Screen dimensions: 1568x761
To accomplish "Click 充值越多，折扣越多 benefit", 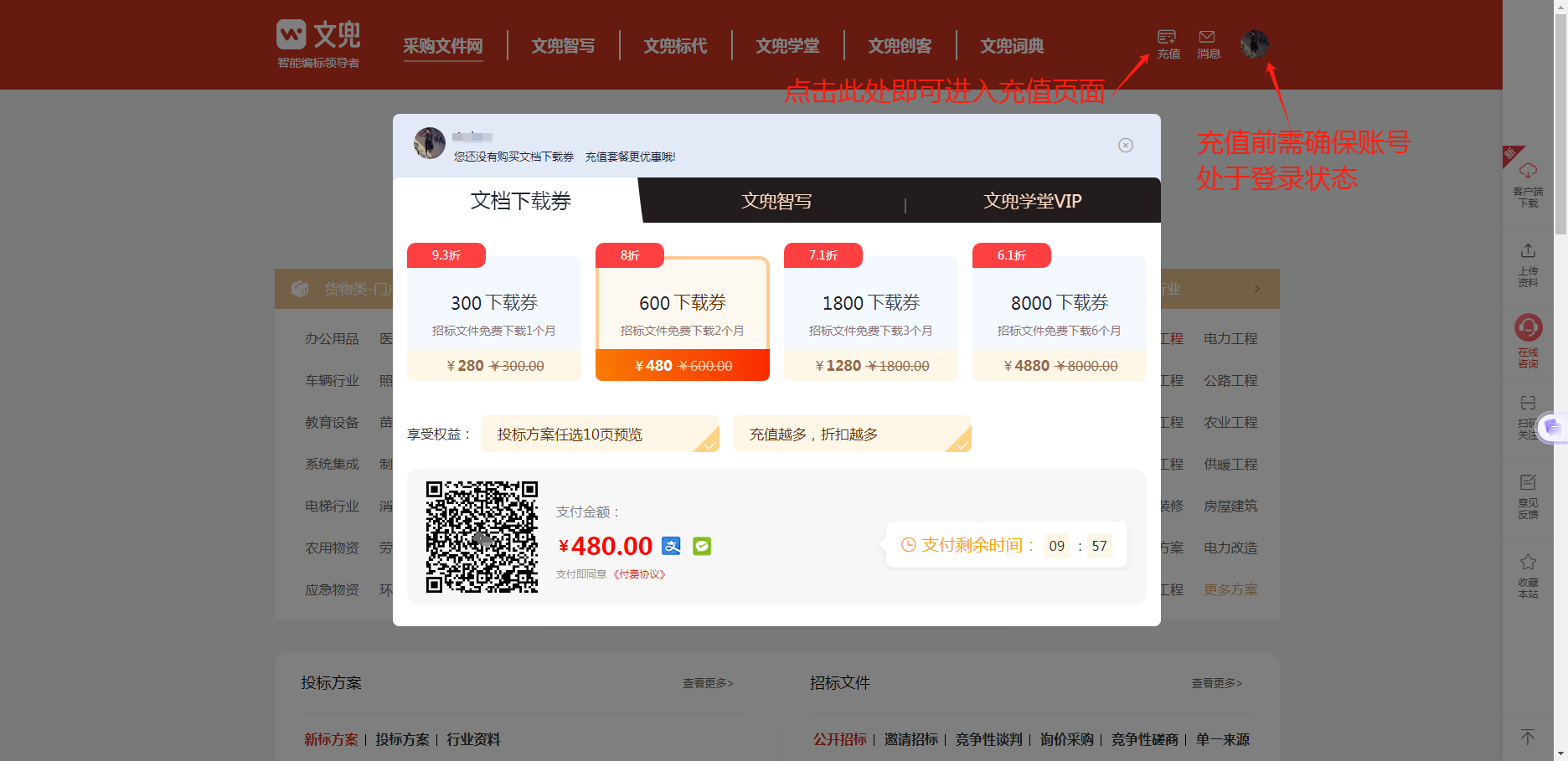I will (x=852, y=434).
